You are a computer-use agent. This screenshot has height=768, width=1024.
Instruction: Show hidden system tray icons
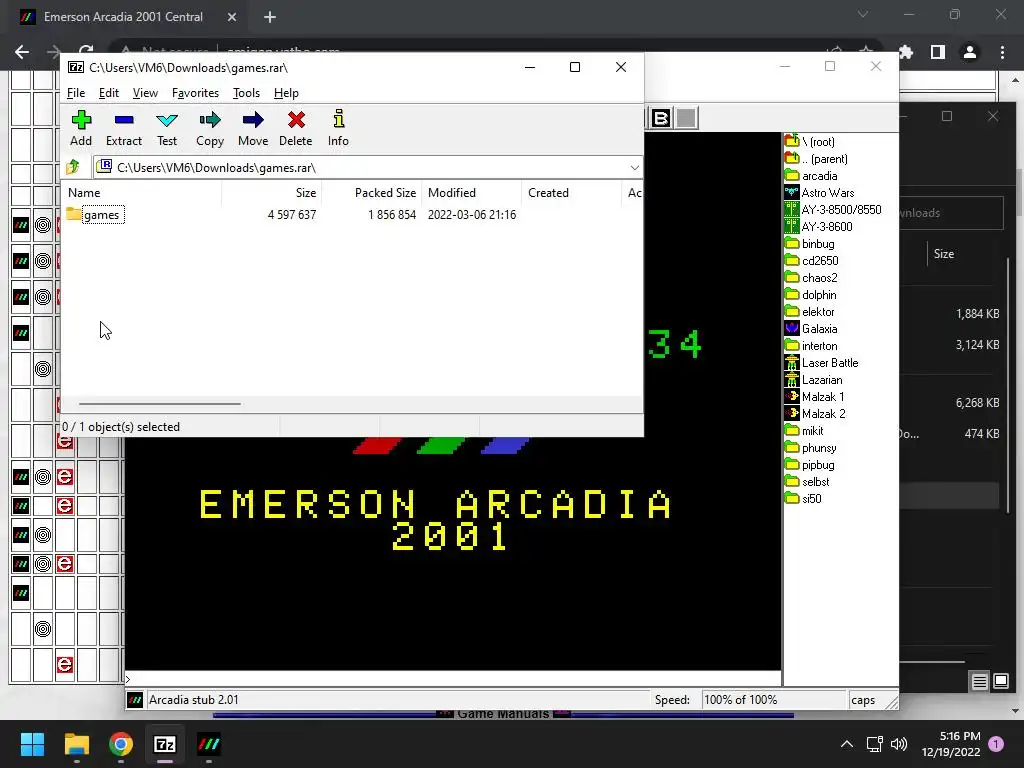click(x=846, y=744)
